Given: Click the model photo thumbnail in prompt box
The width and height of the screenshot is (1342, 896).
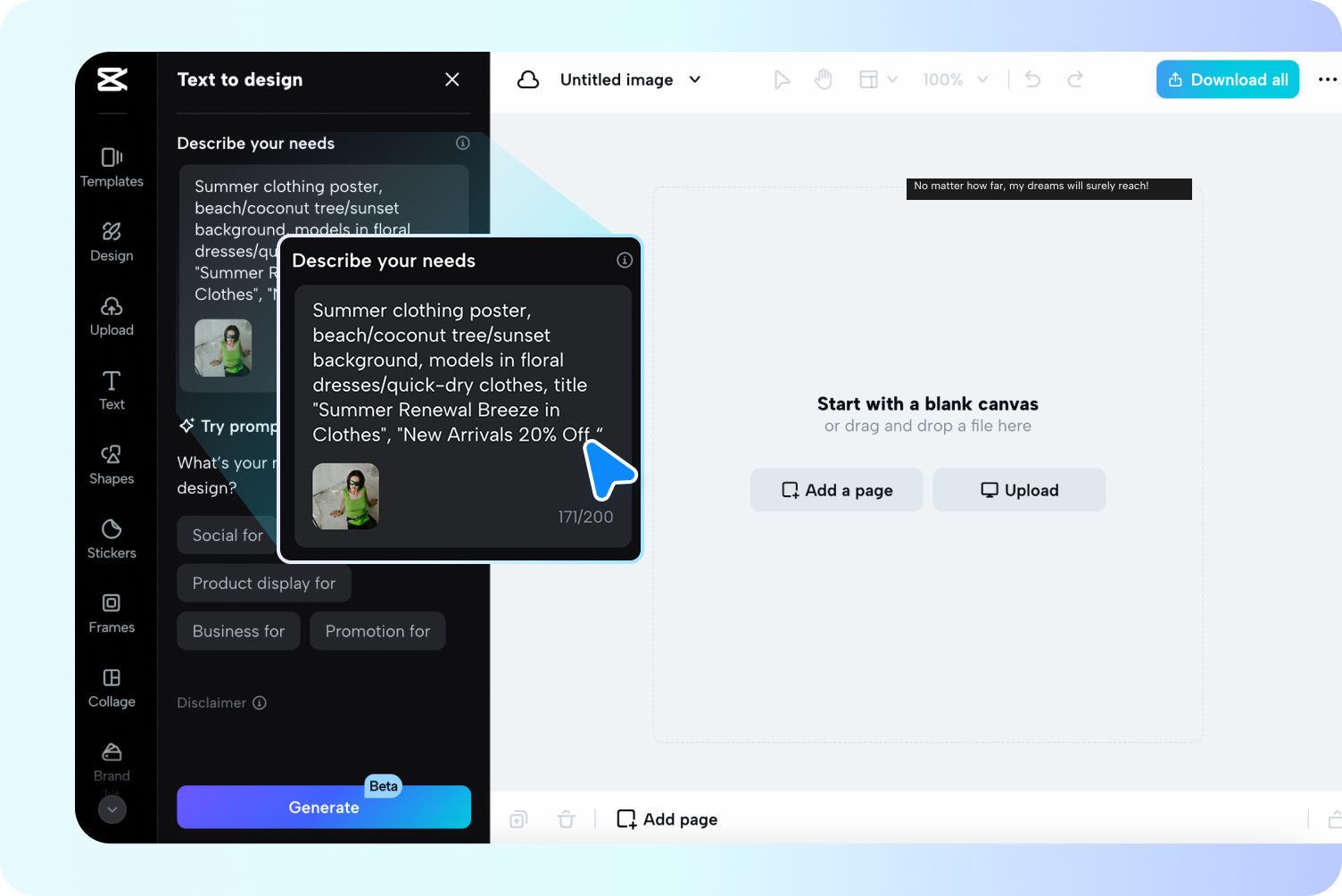Looking at the screenshot, I should [x=345, y=496].
